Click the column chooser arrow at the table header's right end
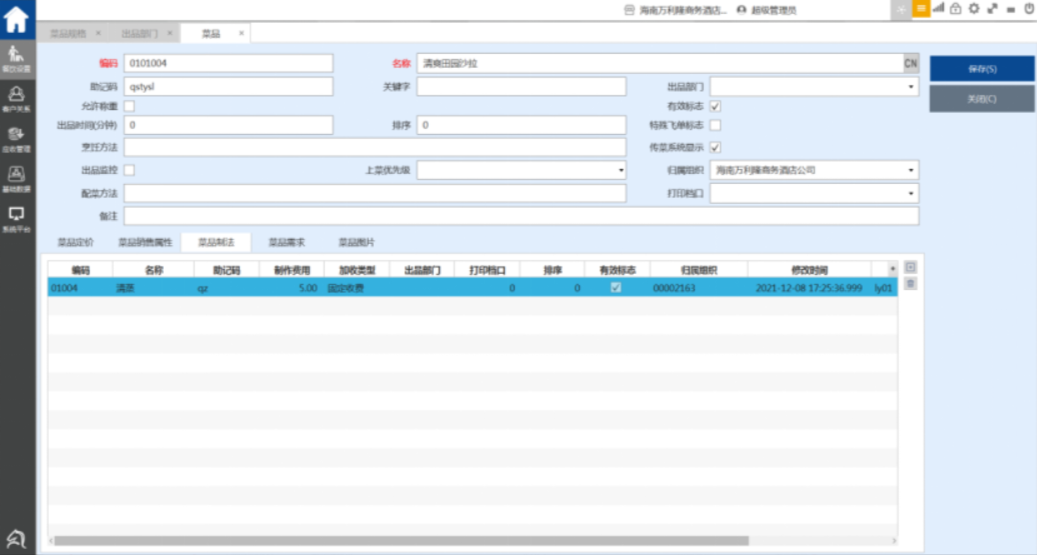1037x555 pixels. [x=893, y=269]
